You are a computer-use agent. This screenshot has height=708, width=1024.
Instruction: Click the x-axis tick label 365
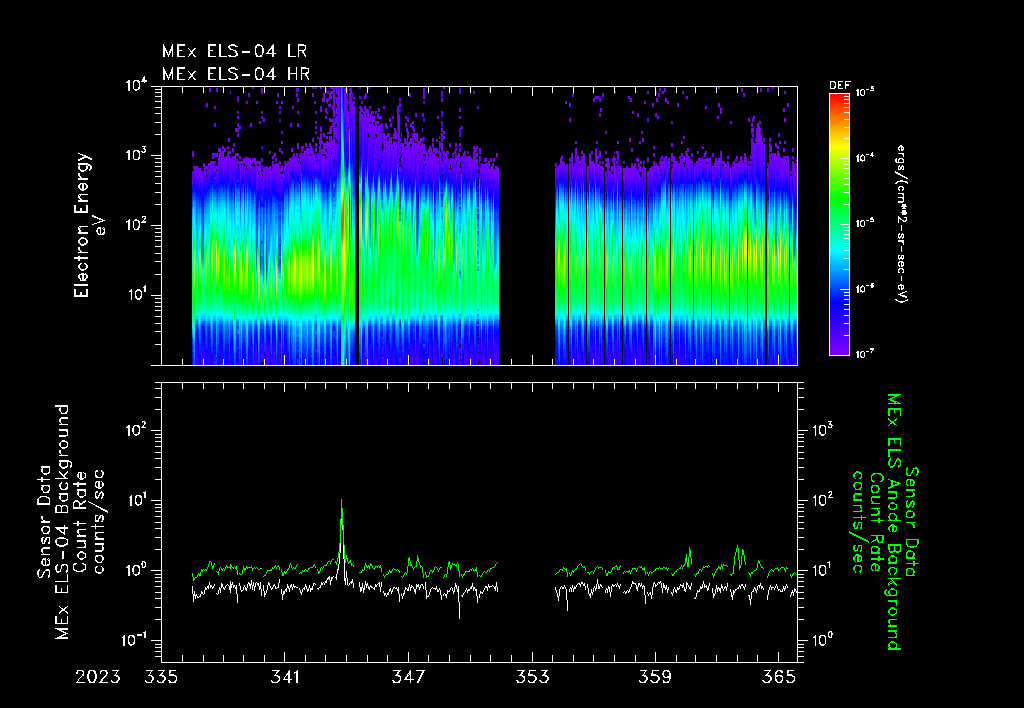point(779,677)
